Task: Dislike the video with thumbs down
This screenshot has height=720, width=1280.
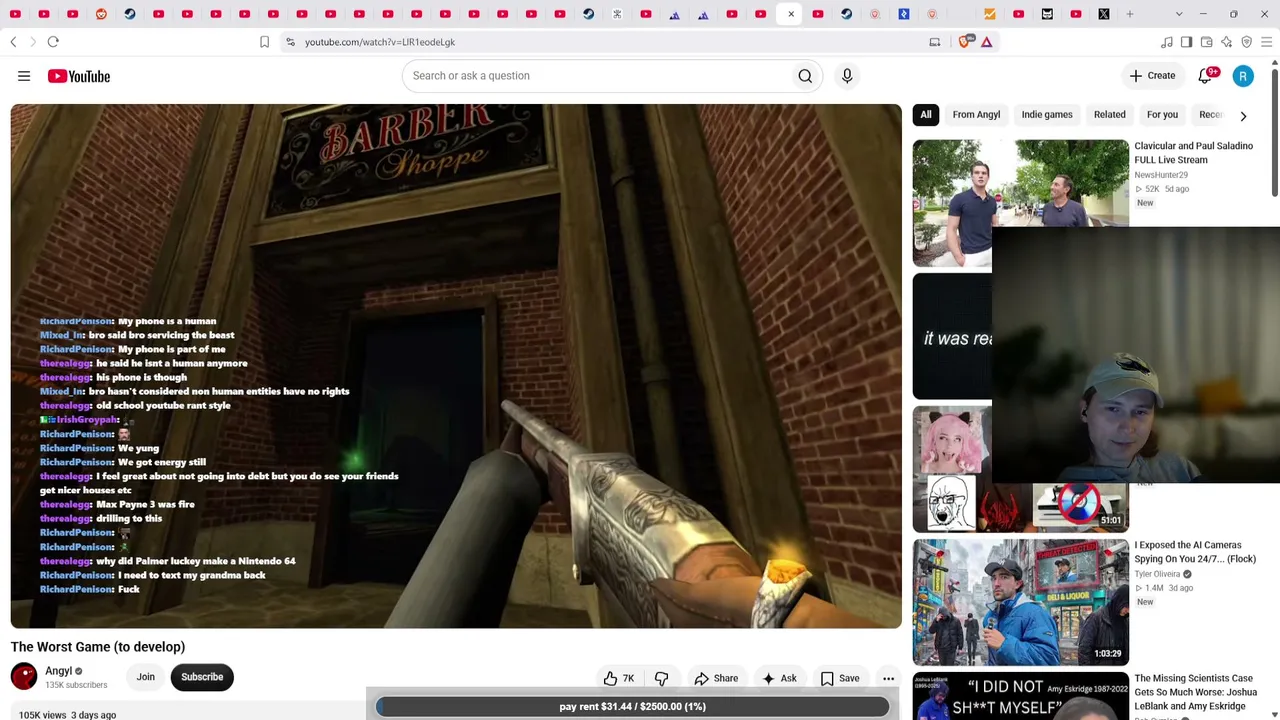Action: tap(661, 678)
